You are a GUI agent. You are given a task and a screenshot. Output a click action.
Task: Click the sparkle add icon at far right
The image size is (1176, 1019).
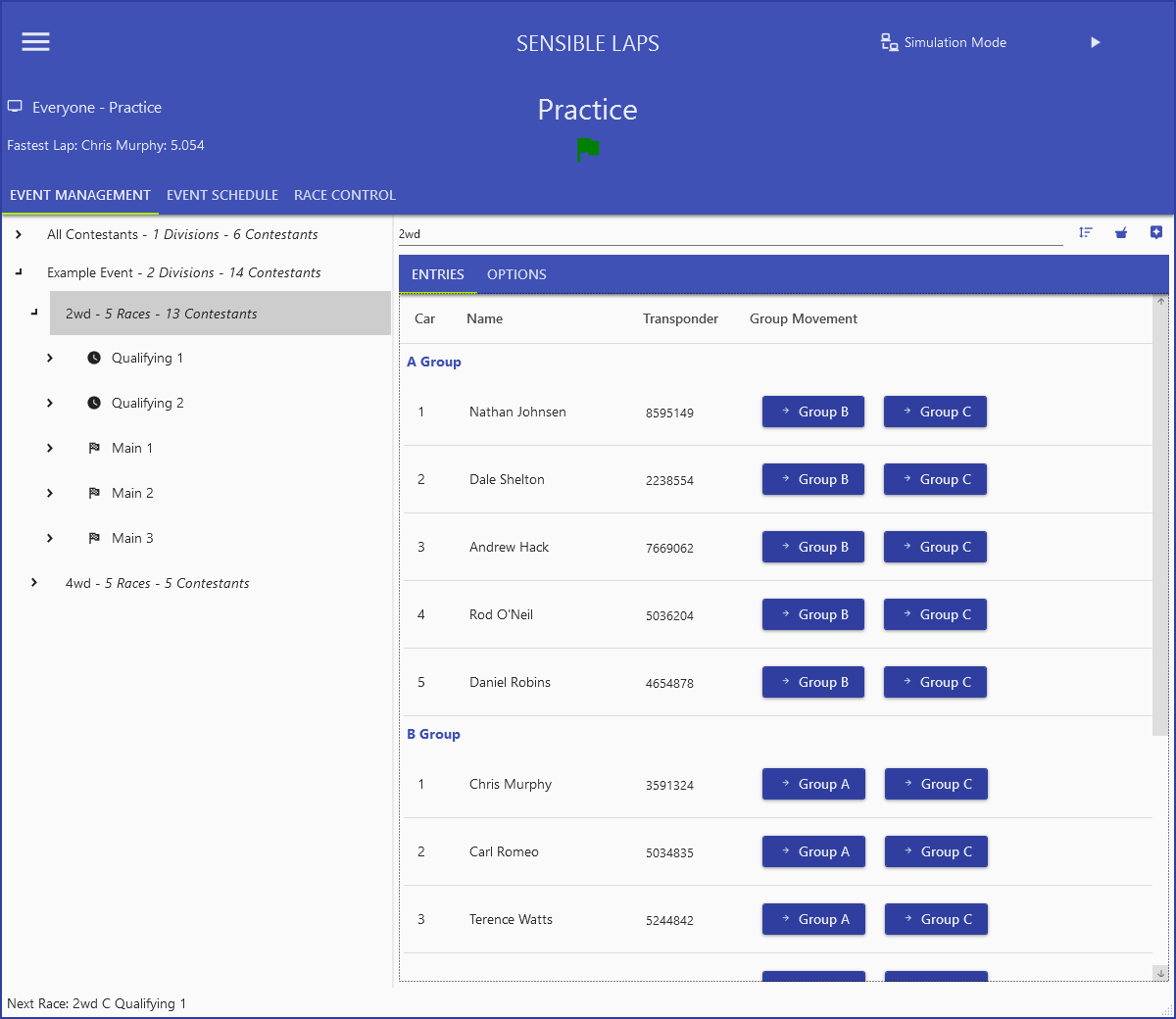click(x=1156, y=232)
